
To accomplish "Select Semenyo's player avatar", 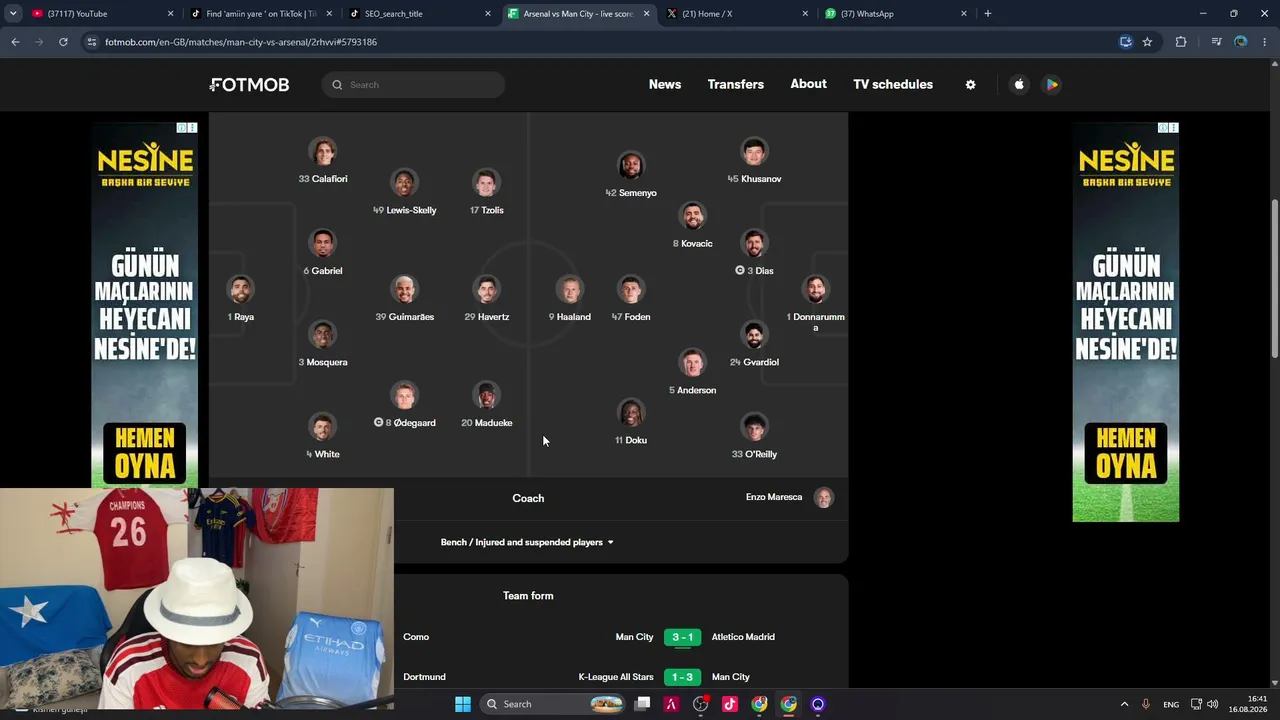I will click(630, 166).
